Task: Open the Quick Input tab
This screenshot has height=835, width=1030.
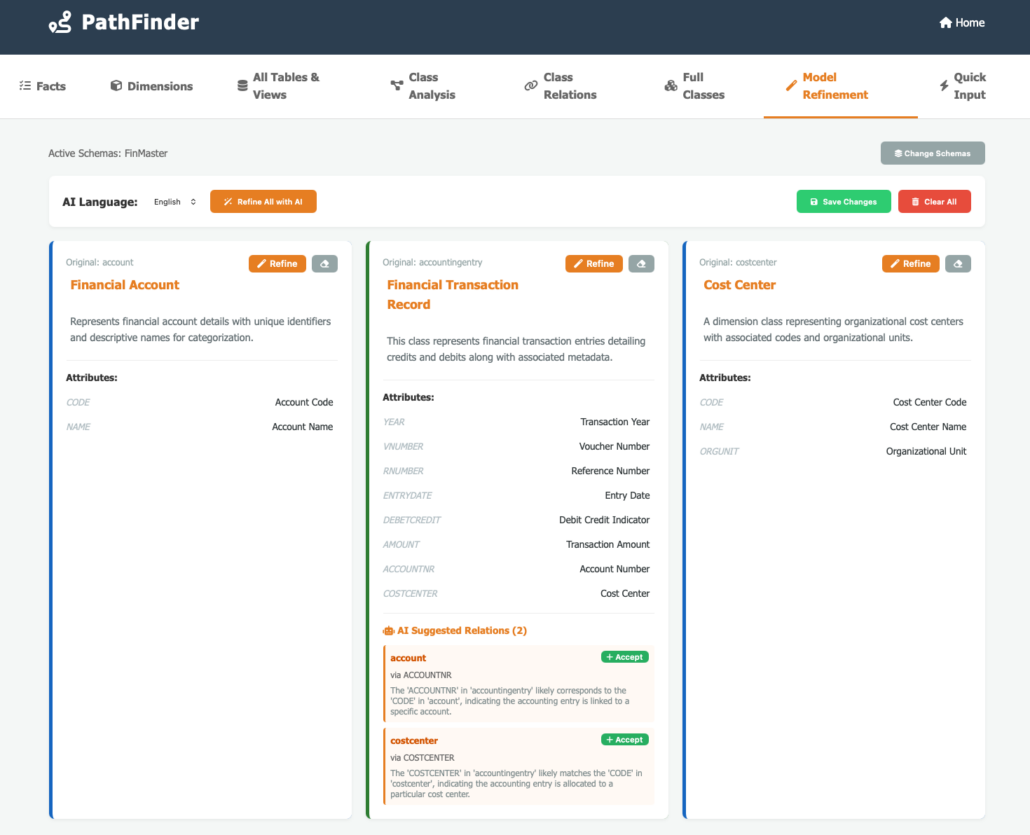Action: [962, 86]
